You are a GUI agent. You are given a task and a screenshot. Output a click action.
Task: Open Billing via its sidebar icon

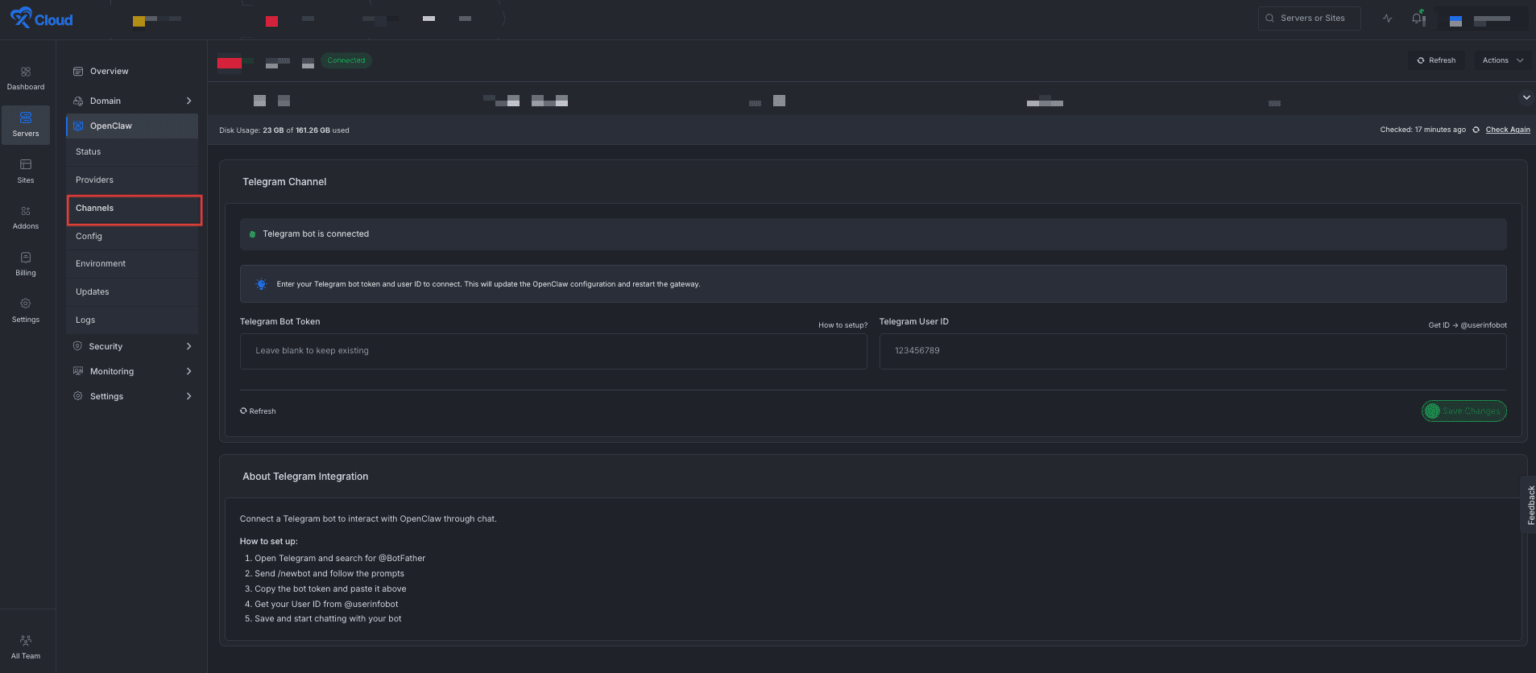pyautogui.click(x=26, y=263)
